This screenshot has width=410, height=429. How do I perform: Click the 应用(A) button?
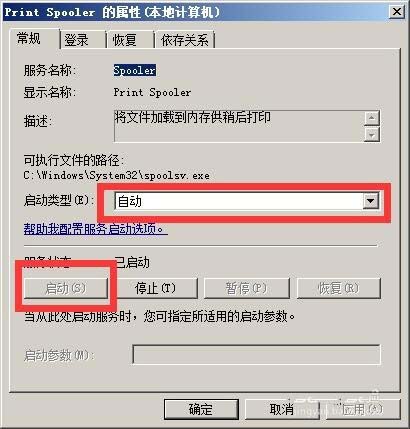(x=363, y=409)
